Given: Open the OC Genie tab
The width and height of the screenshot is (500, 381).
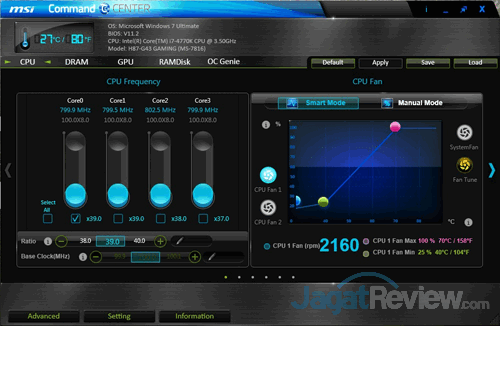Looking at the screenshot, I should tap(223, 62).
